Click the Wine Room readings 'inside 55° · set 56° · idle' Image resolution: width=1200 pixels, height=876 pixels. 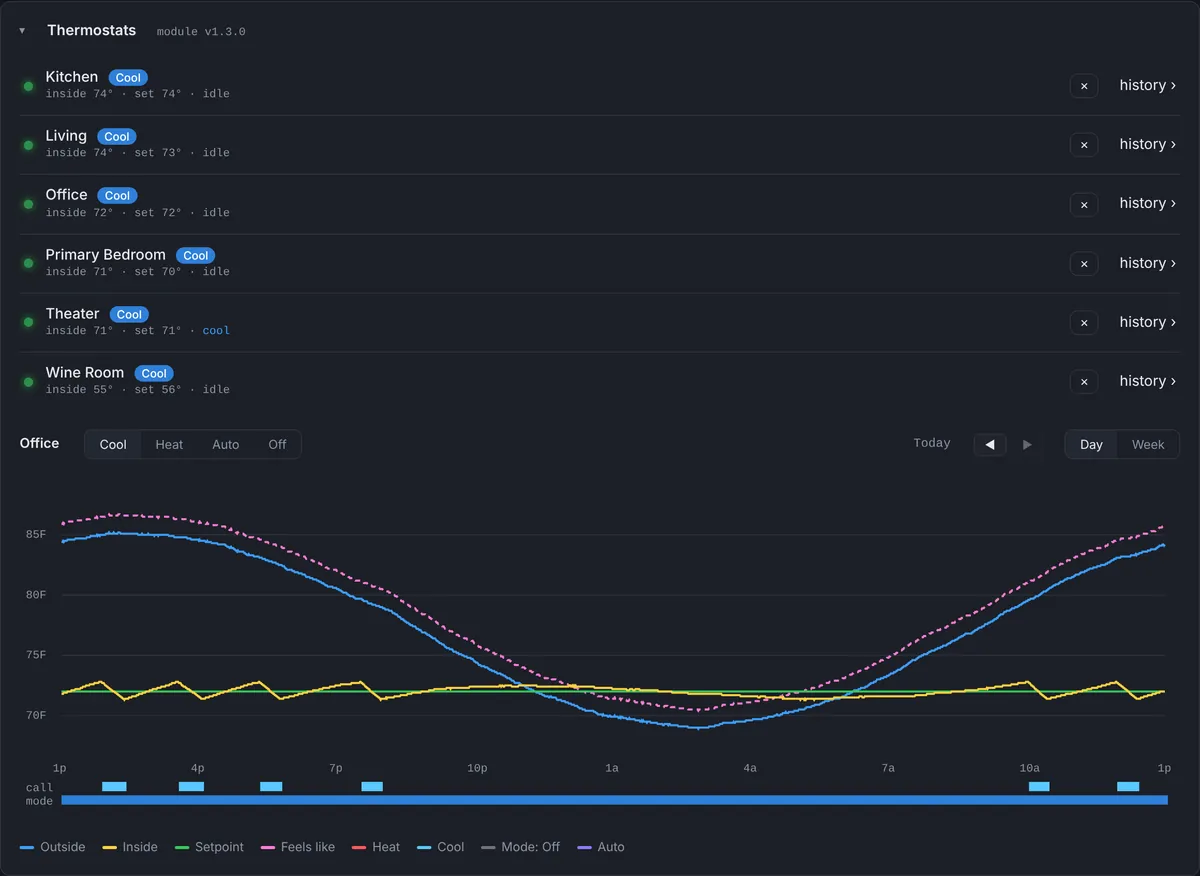click(x=138, y=389)
